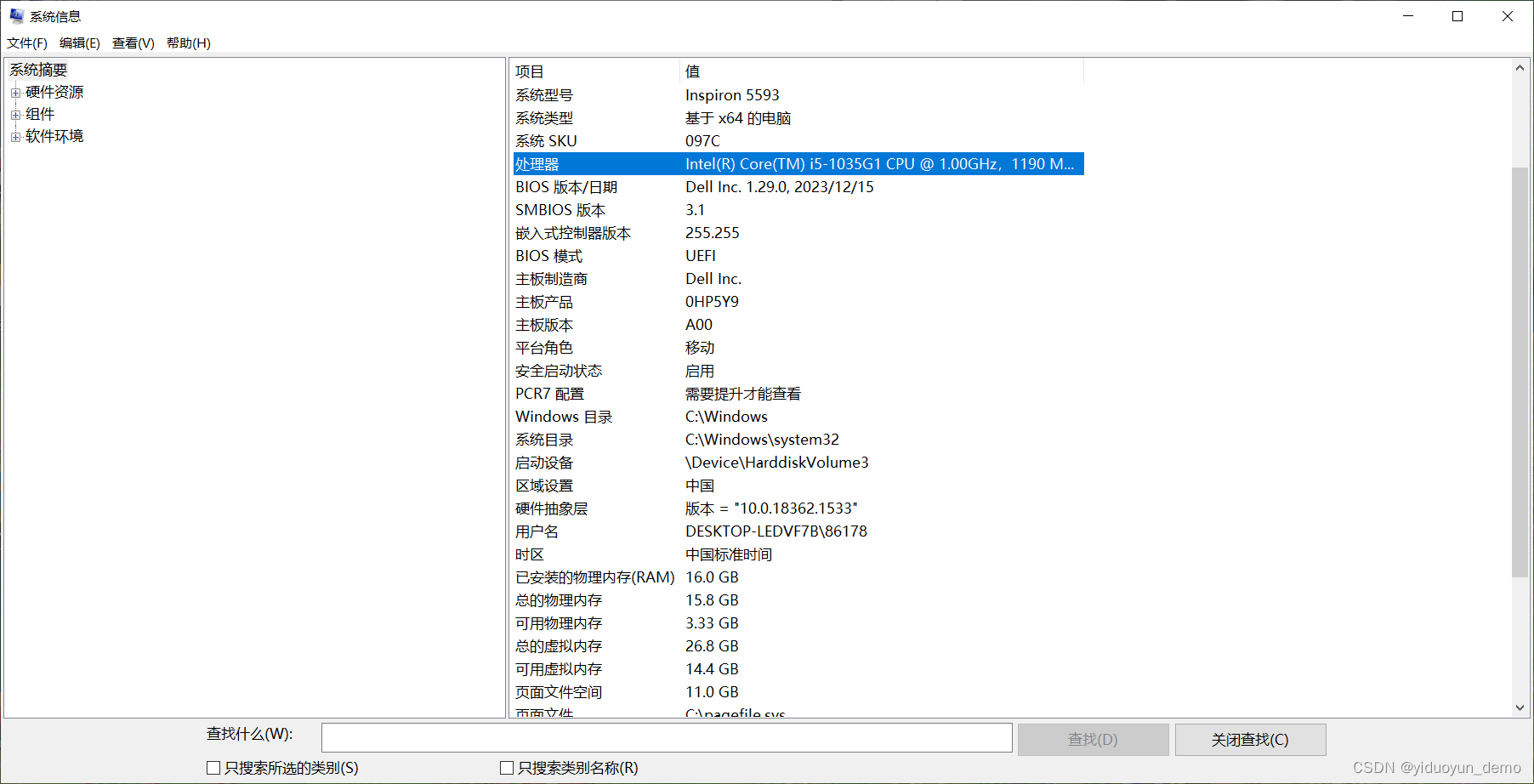Select the 区域设置 row
Screen dimensions: 1534x784
tap(798, 486)
